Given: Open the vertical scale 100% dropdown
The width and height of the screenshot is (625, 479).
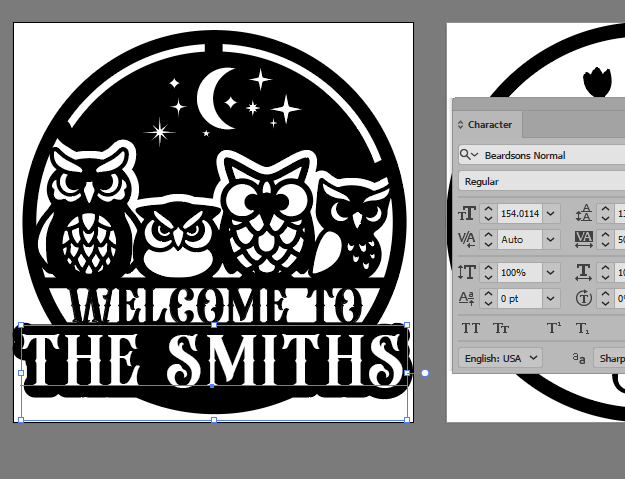Looking at the screenshot, I should pos(551,272).
